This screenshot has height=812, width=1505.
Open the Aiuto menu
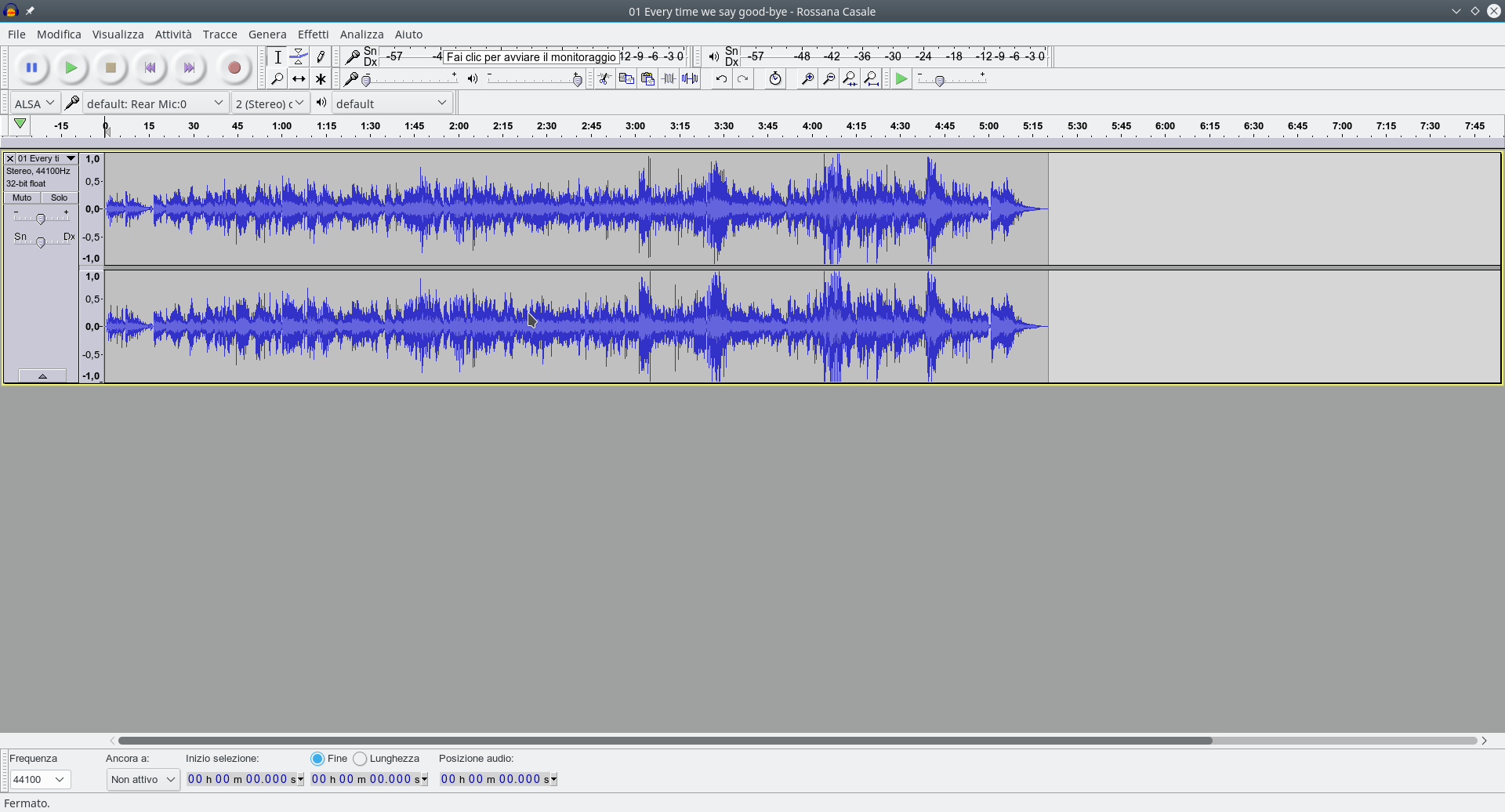(x=408, y=34)
